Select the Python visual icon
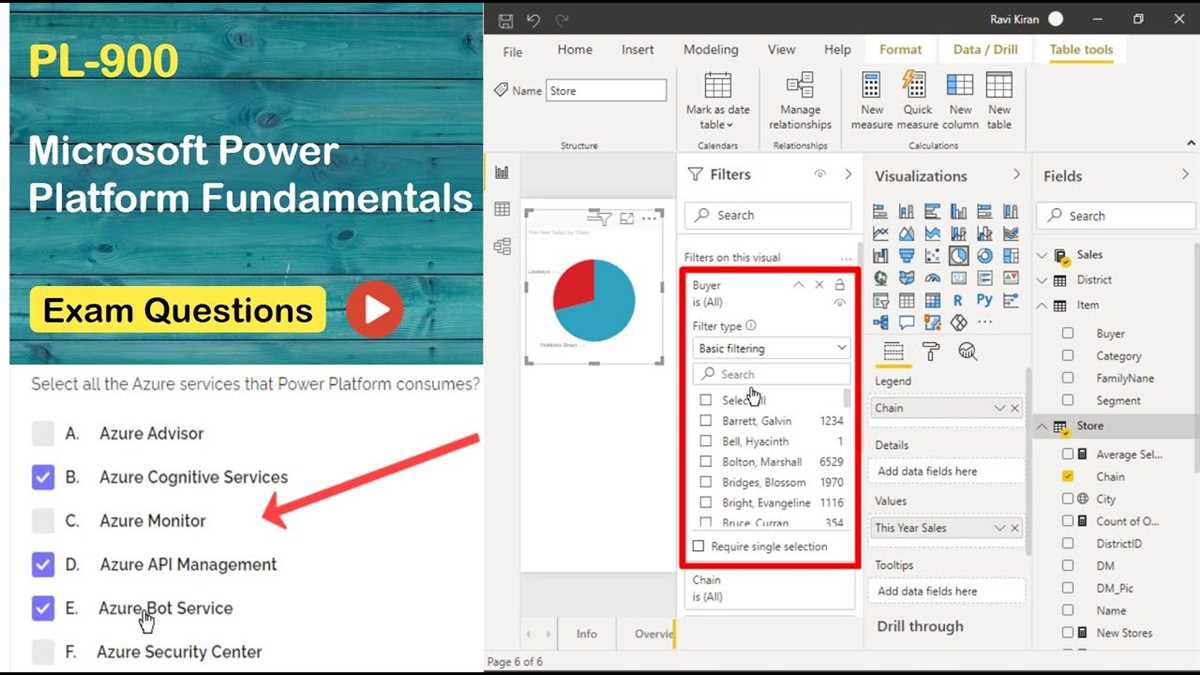This screenshot has height=675, width=1200. [x=984, y=300]
